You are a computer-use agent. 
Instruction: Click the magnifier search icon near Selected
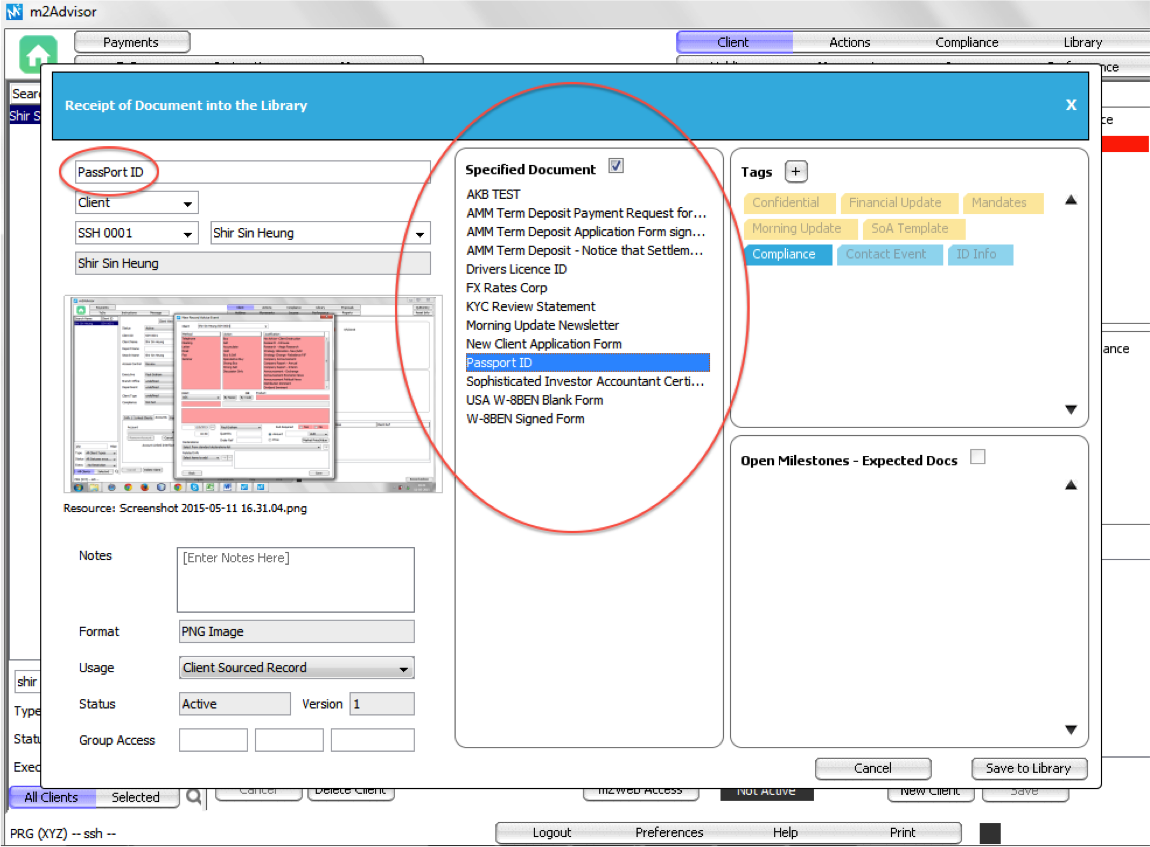[x=194, y=797]
